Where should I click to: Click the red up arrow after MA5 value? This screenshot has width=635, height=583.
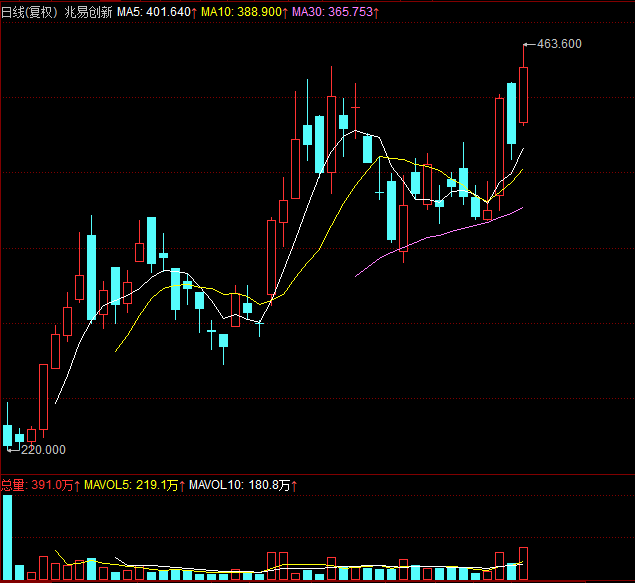pos(195,12)
